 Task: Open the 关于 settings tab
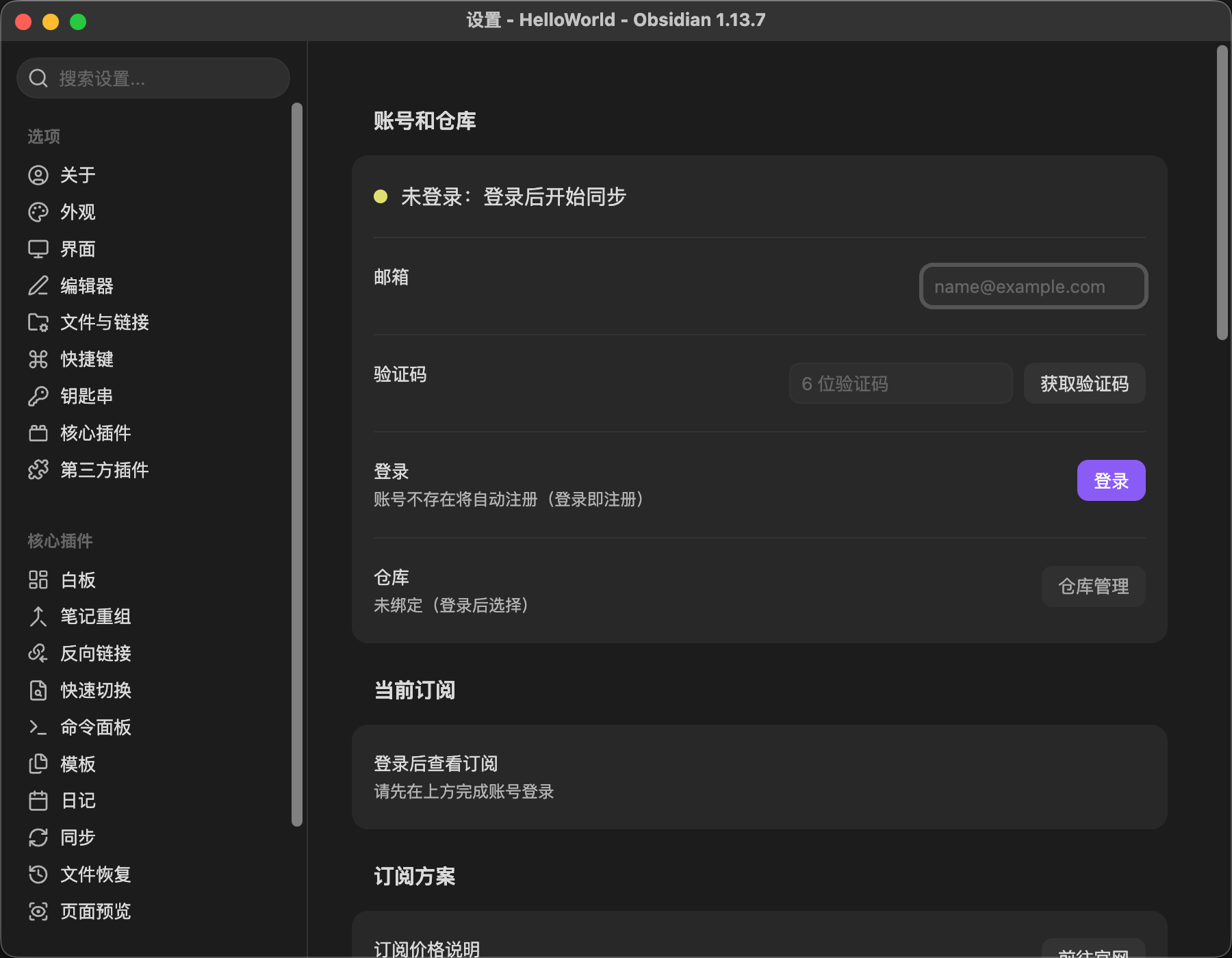(x=155, y=175)
